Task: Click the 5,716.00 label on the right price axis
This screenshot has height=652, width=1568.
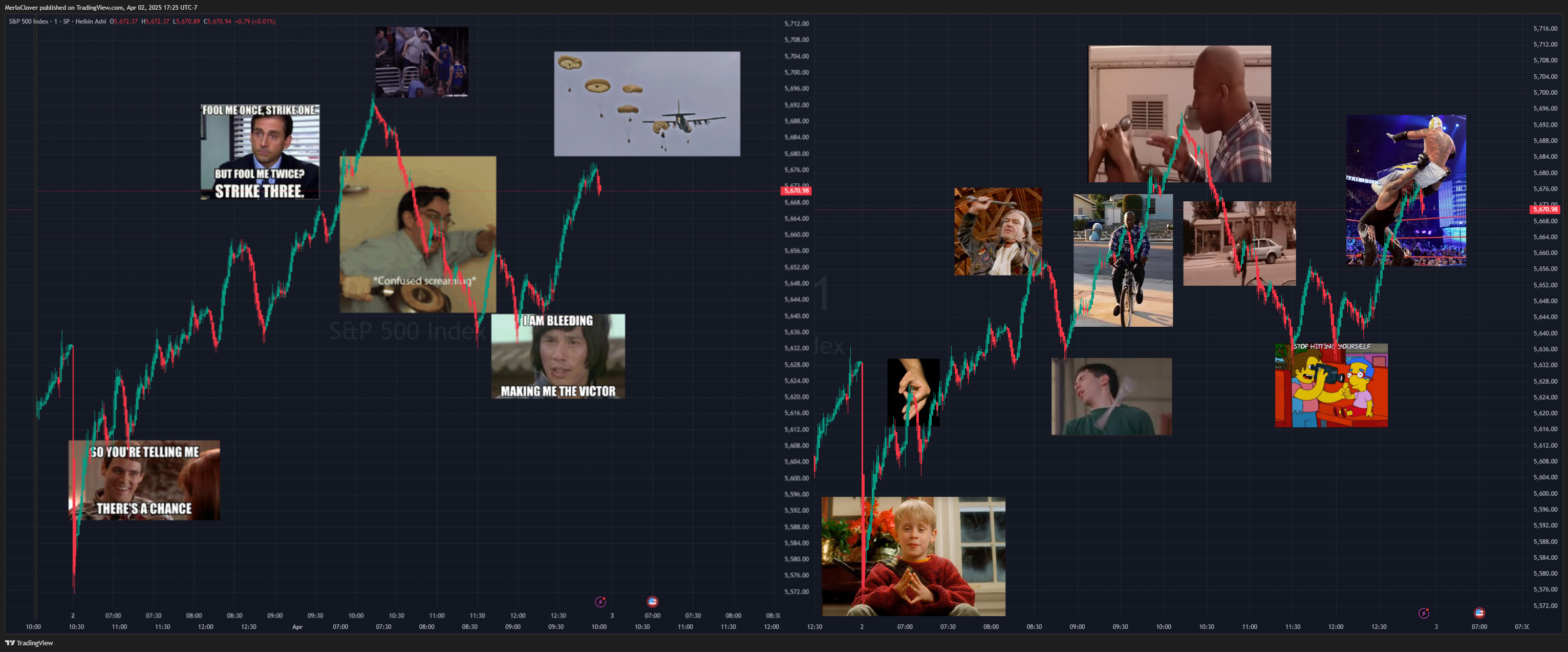Action: 1545,28
